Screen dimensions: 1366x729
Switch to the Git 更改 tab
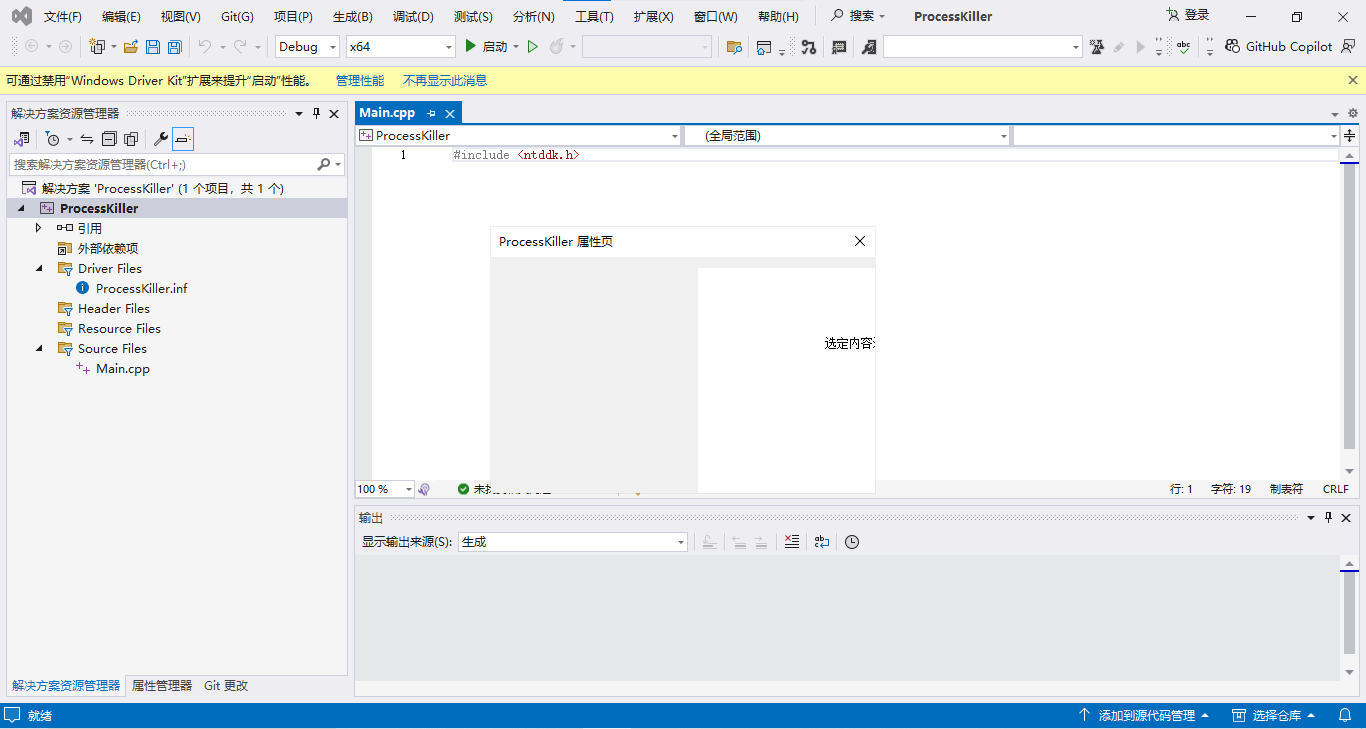pos(226,686)
